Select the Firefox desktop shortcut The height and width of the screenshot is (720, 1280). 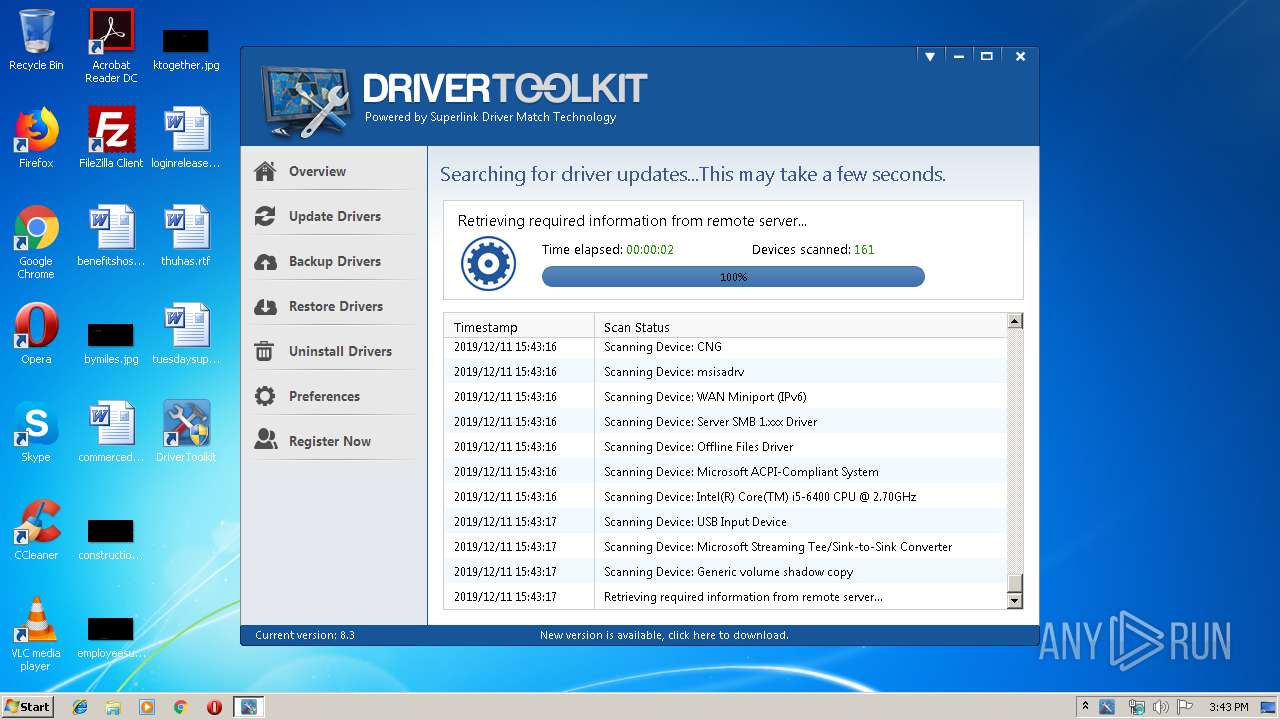[x=36, y=138]
